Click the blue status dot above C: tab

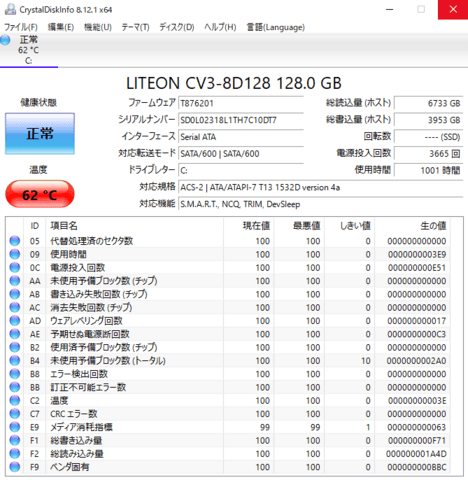coord(5,40)
